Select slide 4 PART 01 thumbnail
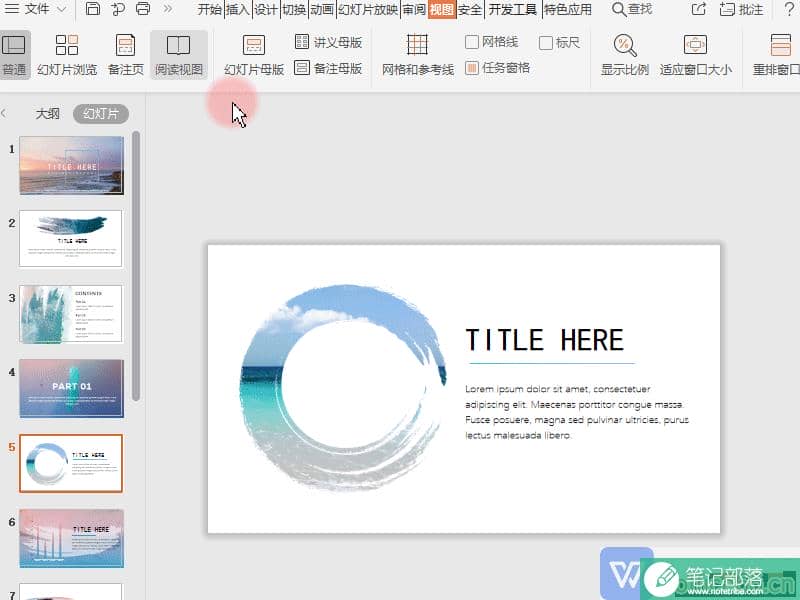 coord(71,388)
